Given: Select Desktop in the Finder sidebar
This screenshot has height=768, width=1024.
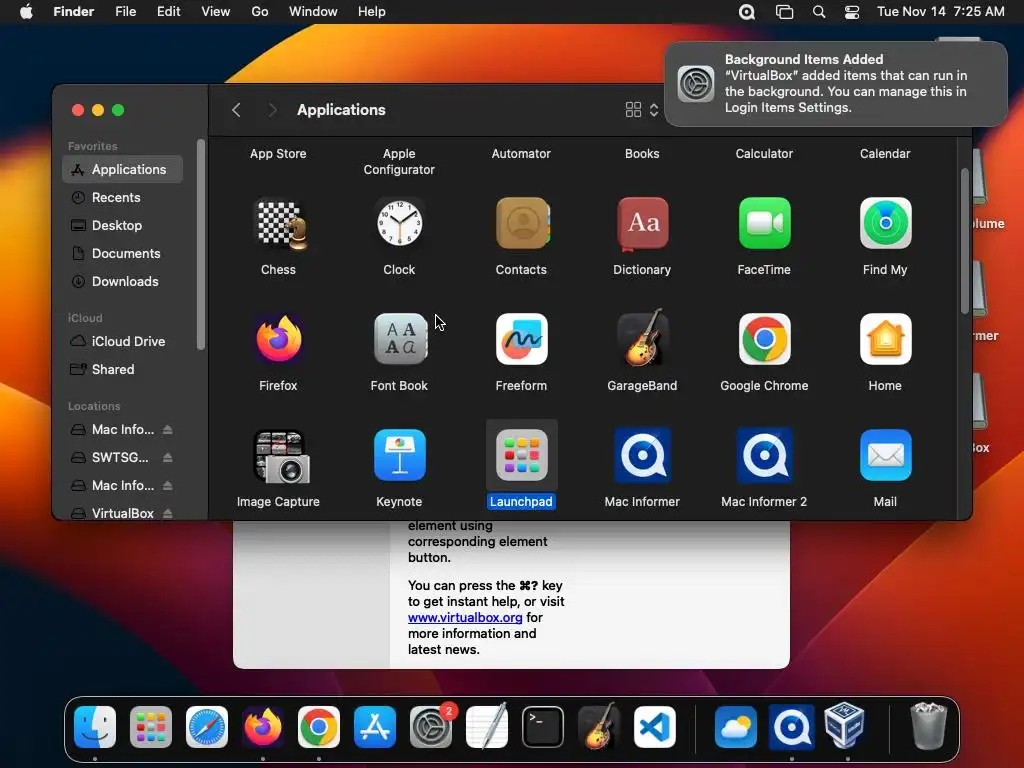Looking at the screenshot, I should point(123,225).
